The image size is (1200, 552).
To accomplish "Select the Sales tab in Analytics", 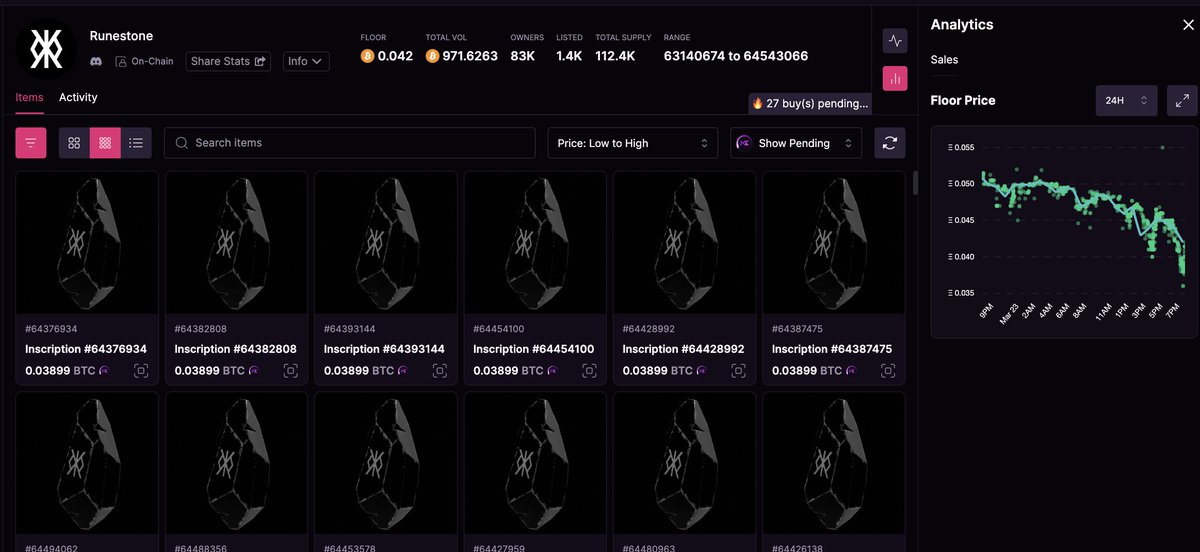I will (944, 60).
